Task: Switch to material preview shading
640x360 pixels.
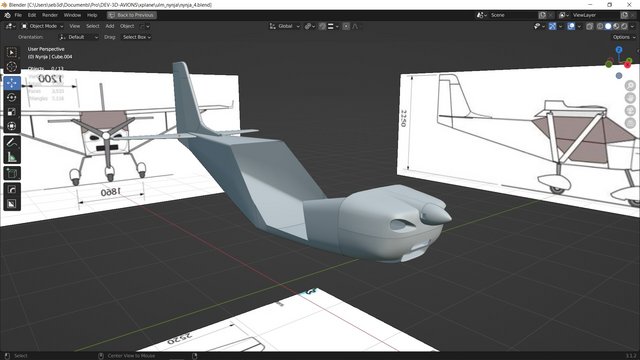Action: 616,26
